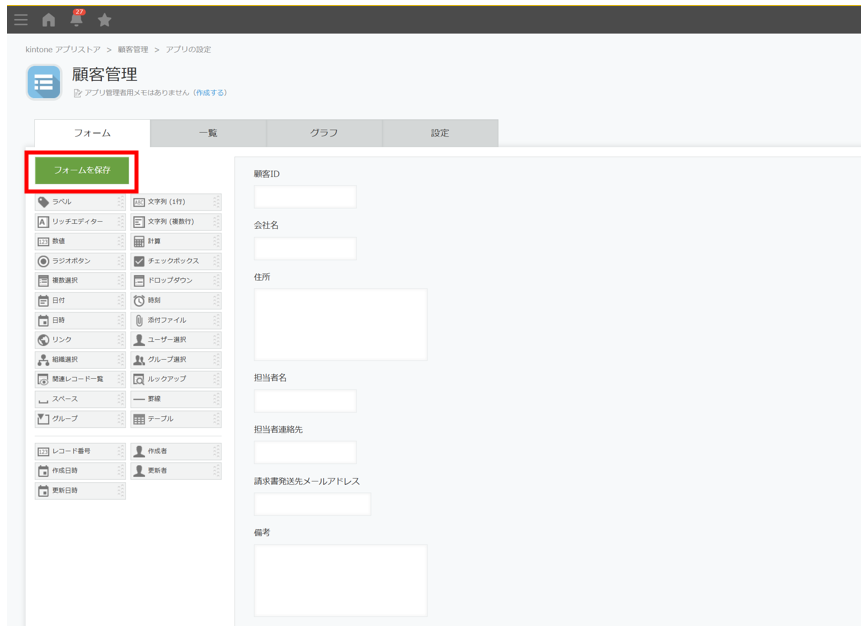Click the 作成する memo link

[210, 93]
